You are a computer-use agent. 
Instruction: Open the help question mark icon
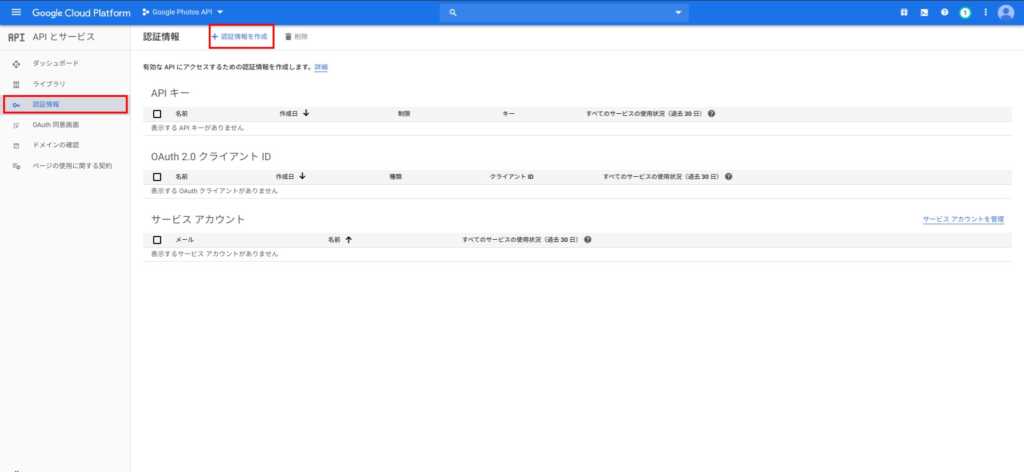(x=944, y=12)
